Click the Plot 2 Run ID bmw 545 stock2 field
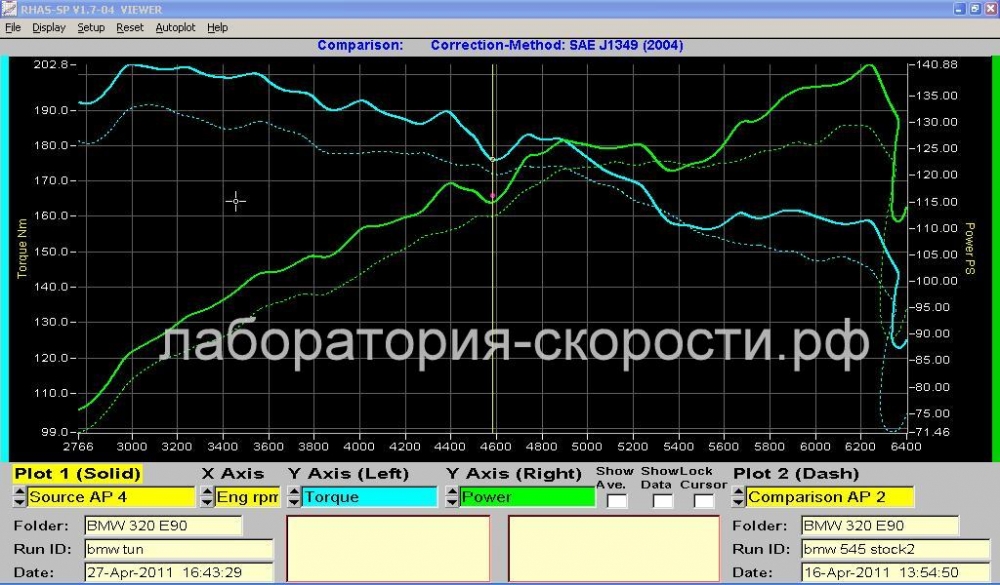 [x=895, y=549]
